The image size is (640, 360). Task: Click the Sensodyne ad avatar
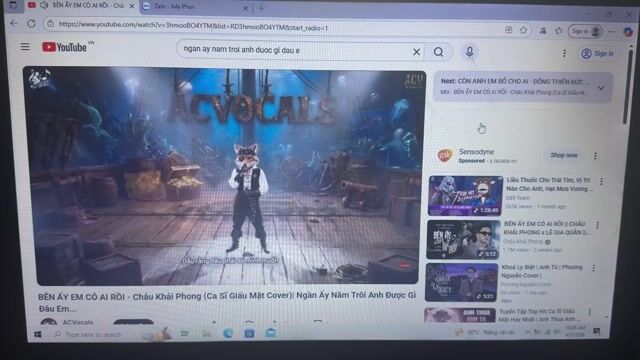[444, 156]
